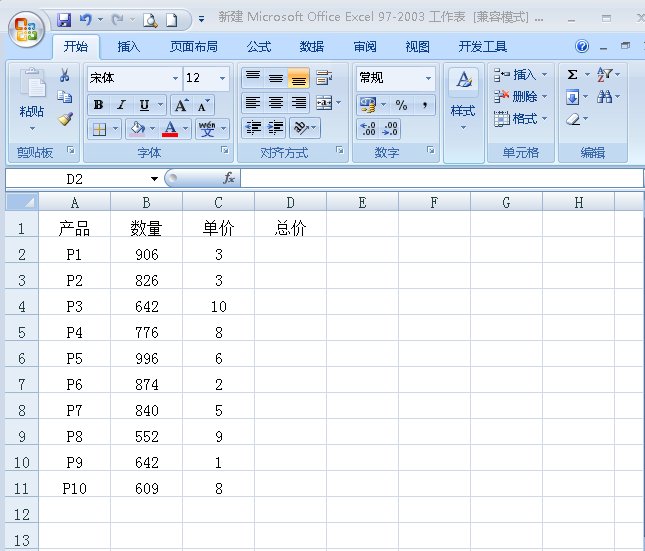Screen dimensions: 645x551
Task: Click the Cut scissors icon
Action: [65, 76]
